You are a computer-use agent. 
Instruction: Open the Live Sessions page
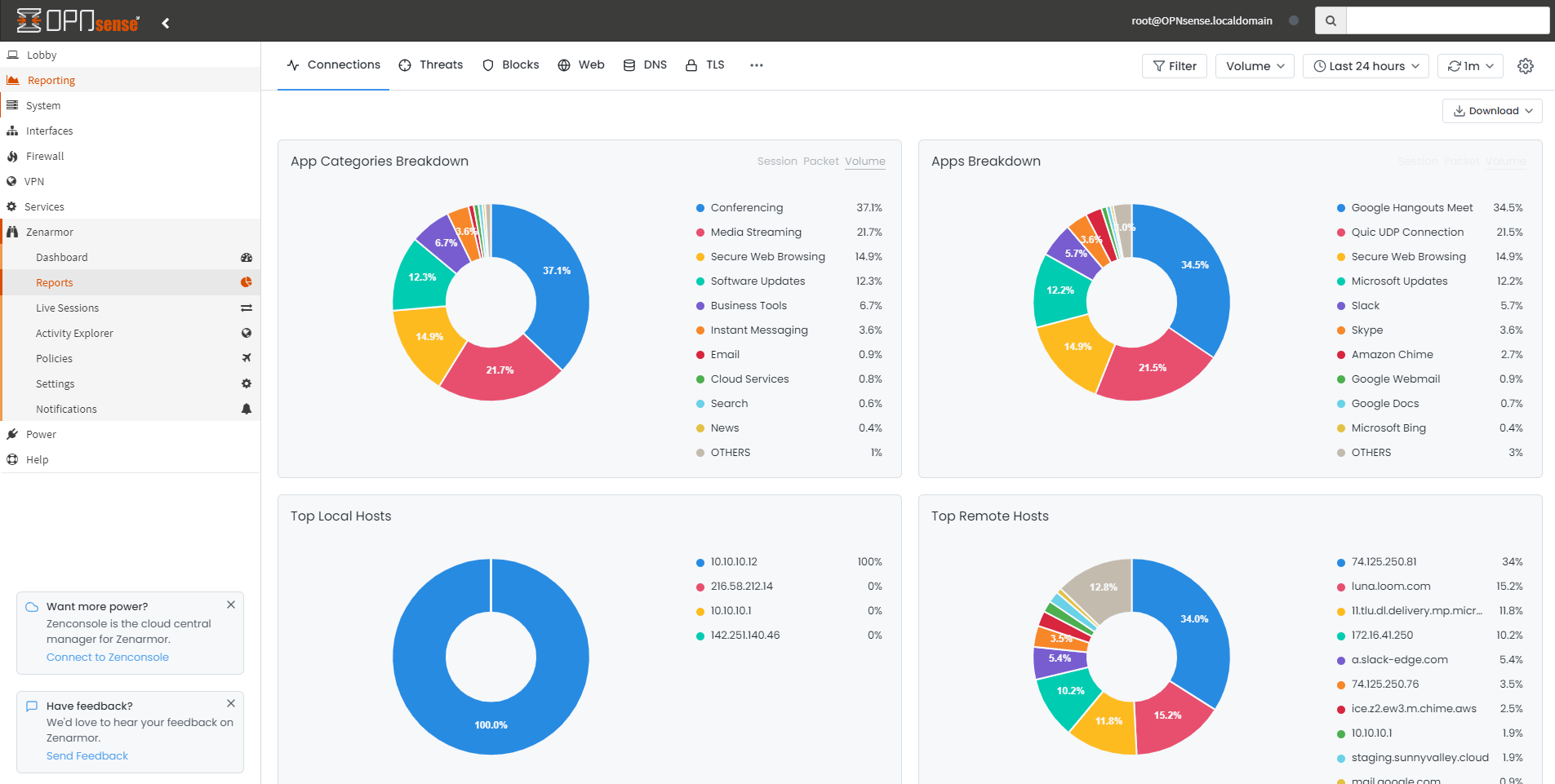(x=67, y=308)
